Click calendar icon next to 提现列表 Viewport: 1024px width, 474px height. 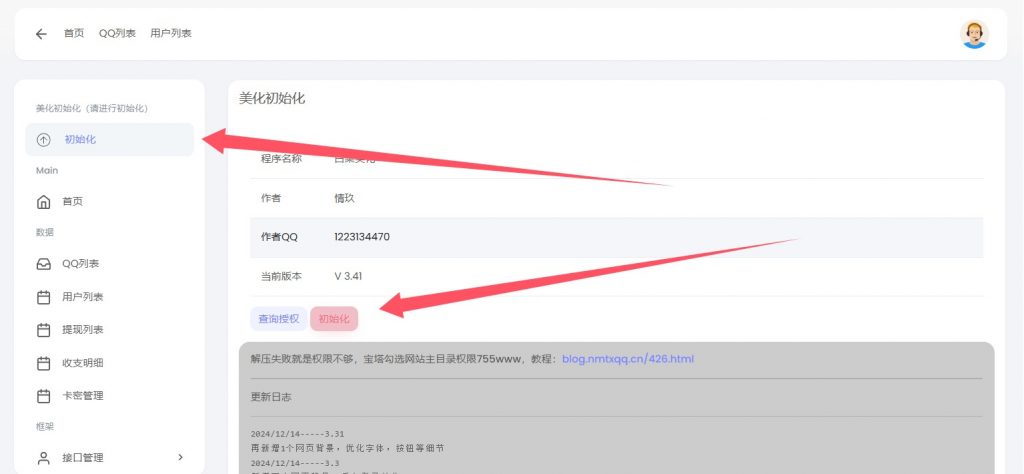[x=43, y=330]
